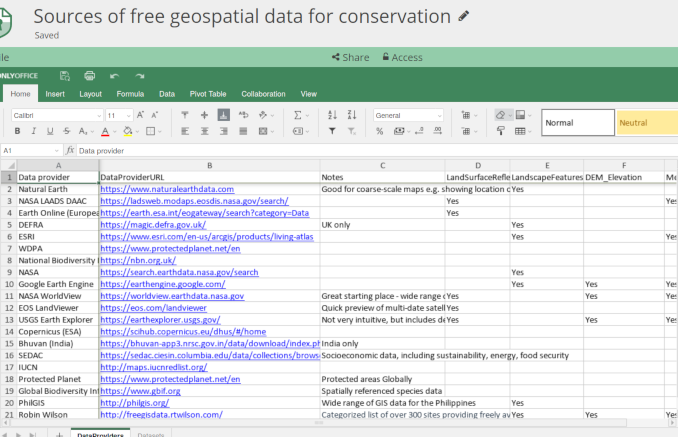Click into the formula bar input
This screenshot has width=678, height=437.
click(x=376, y=151)
